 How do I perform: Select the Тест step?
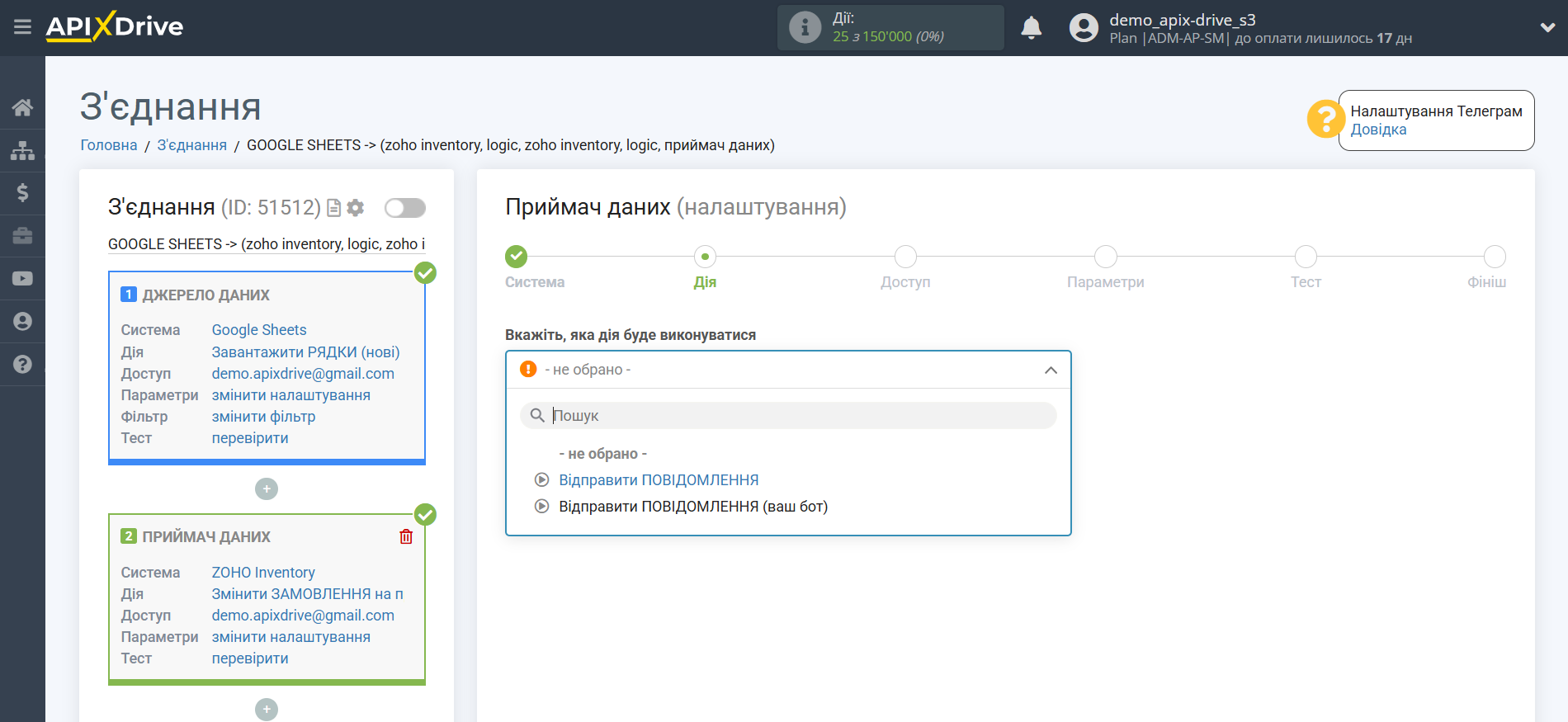(1306, 257)
